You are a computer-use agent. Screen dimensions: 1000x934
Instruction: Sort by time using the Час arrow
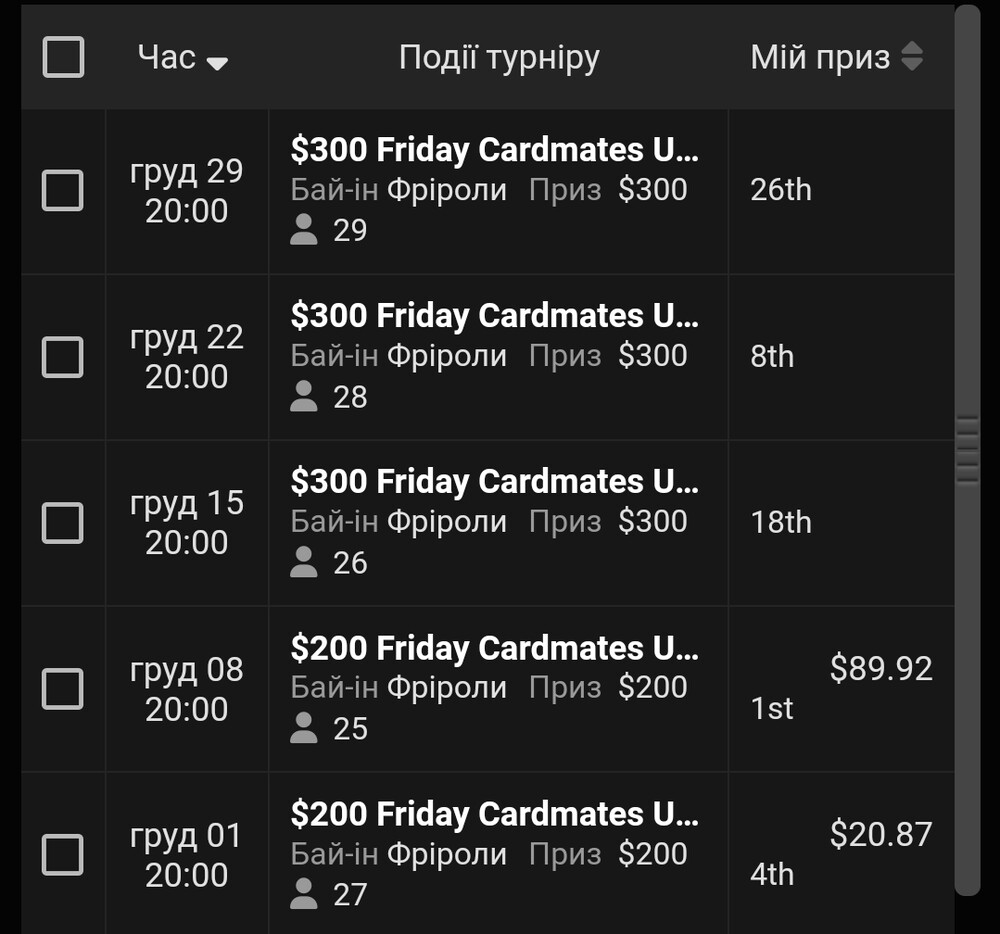pyautogui.click(x=217, y=63)
